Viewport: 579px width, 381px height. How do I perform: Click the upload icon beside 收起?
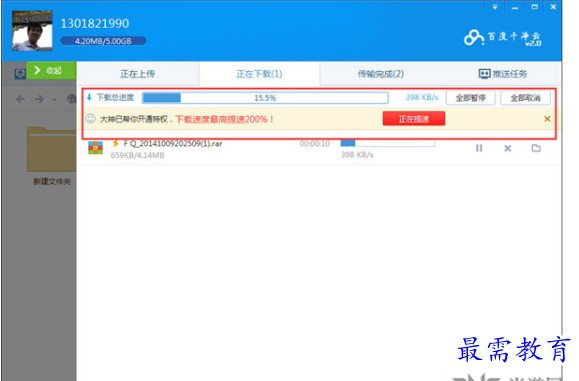(20, 73)
